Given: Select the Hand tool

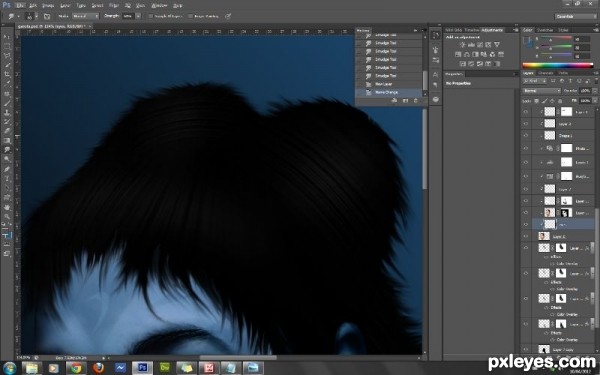Looking at the screenshot, I should tap(7, 207).
